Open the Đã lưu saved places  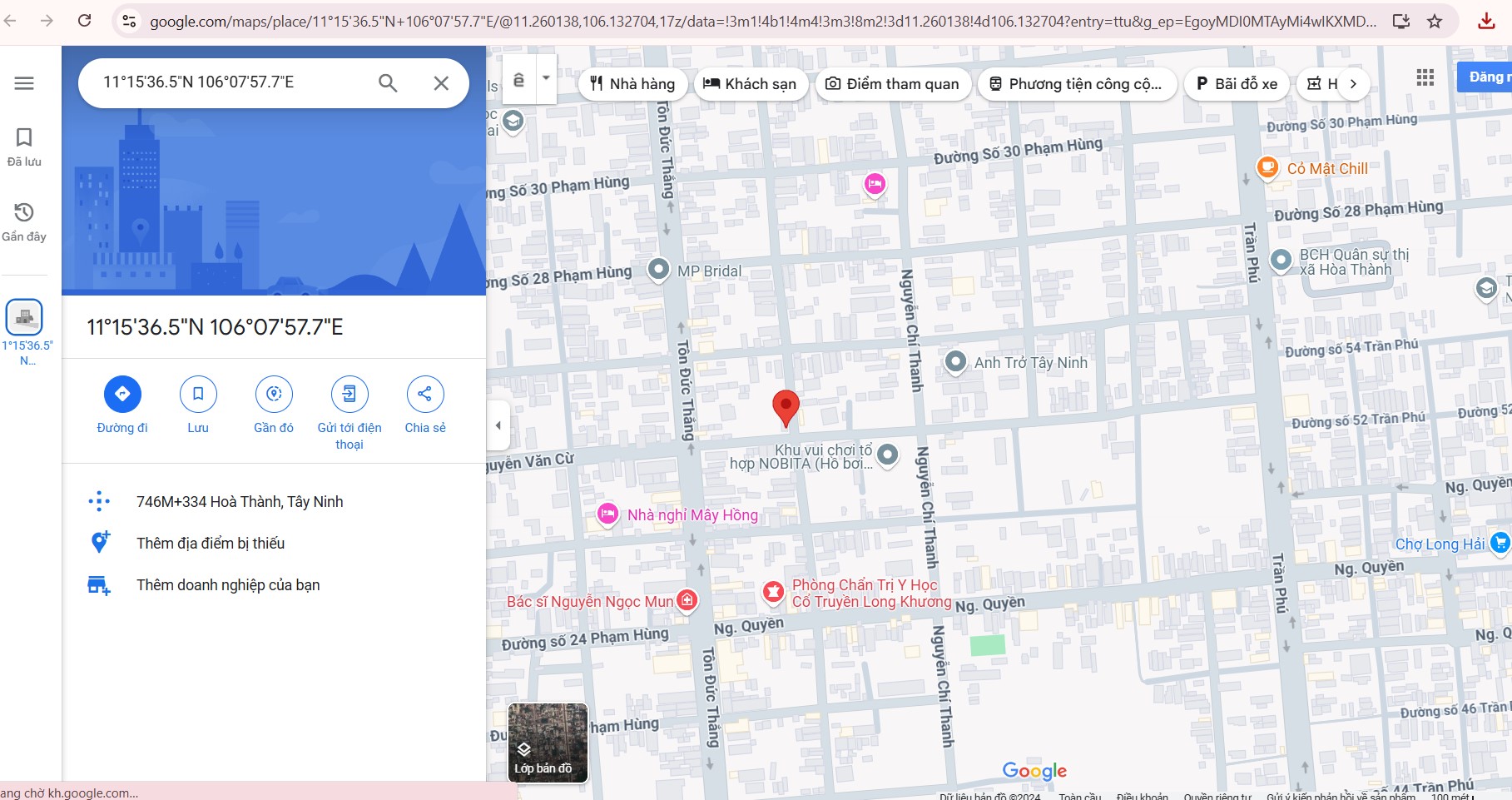[24, 147]
